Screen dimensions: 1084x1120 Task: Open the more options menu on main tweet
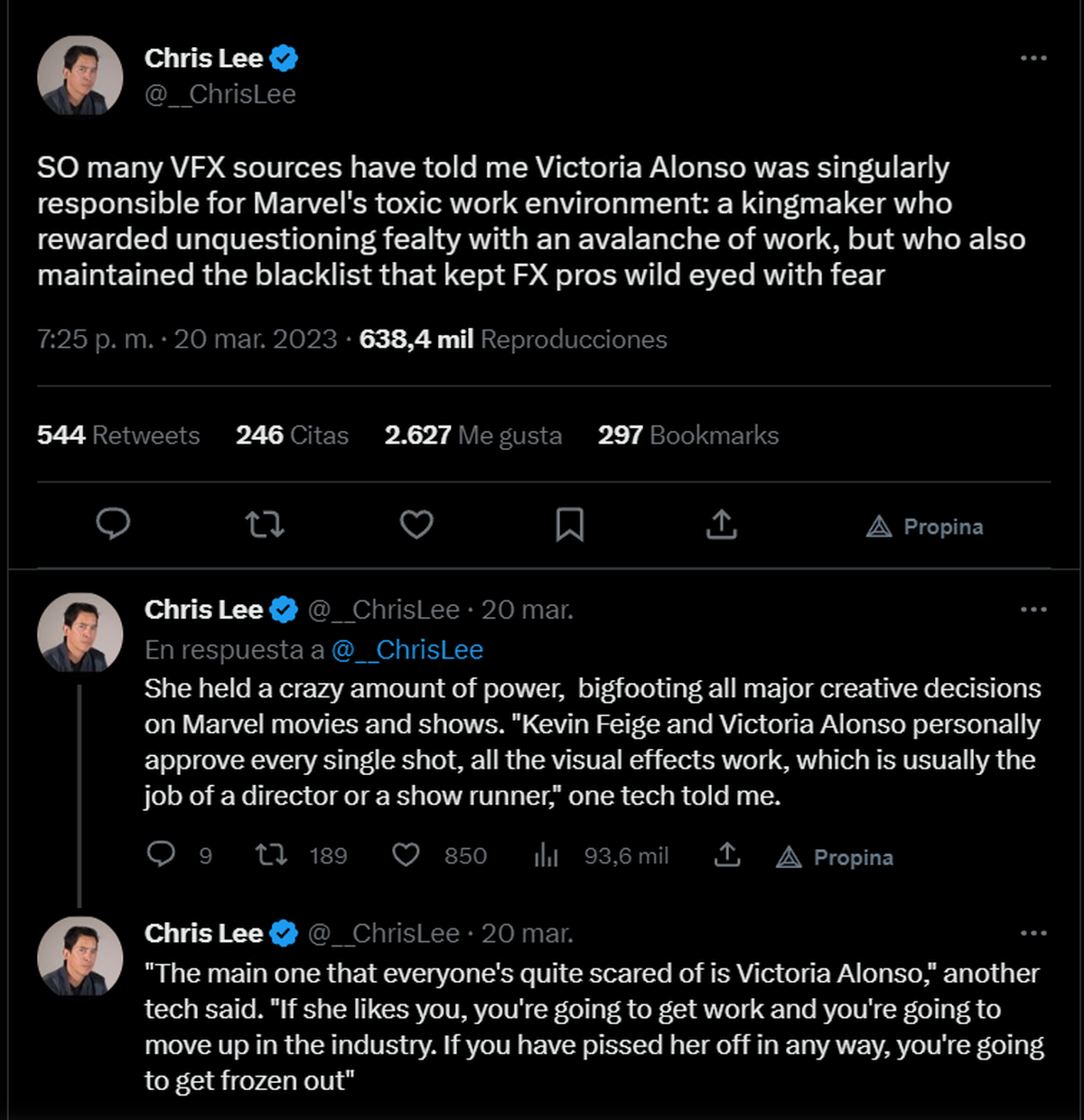pos(1033,58)
